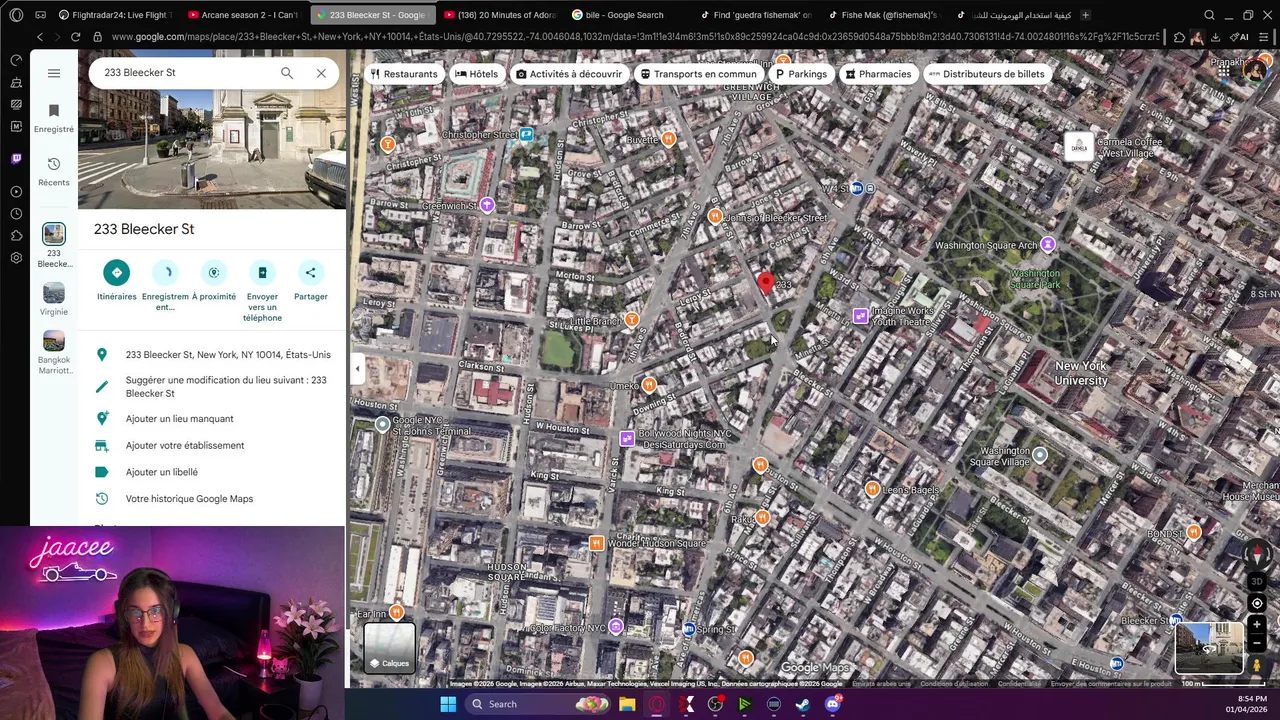Viewport: 1280px width, 720px height.
Task: Open Votre historique Google Maps
Action: click(x=189, y=499)
